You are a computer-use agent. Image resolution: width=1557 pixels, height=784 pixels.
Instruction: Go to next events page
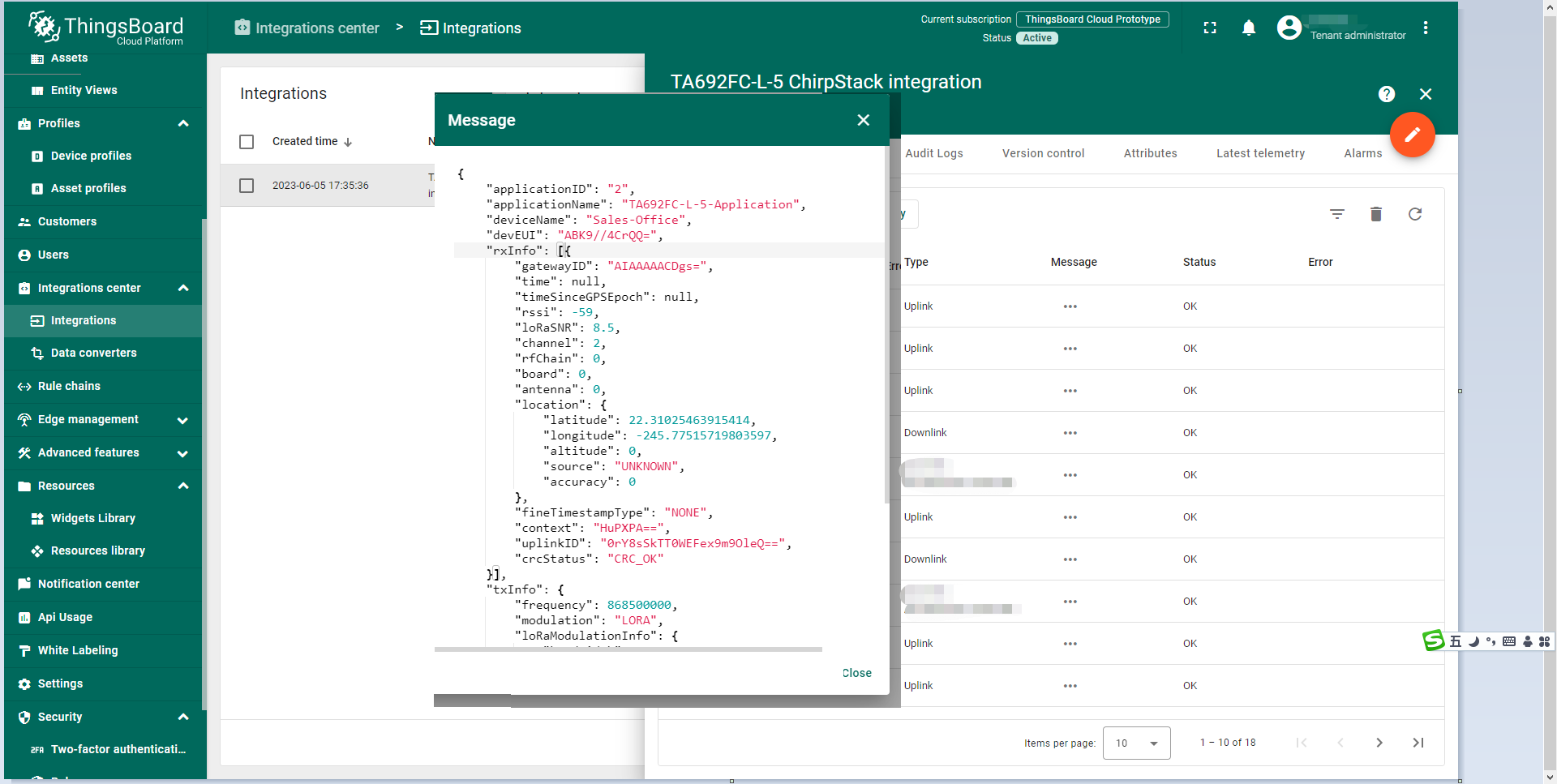tap(1379, 743)
